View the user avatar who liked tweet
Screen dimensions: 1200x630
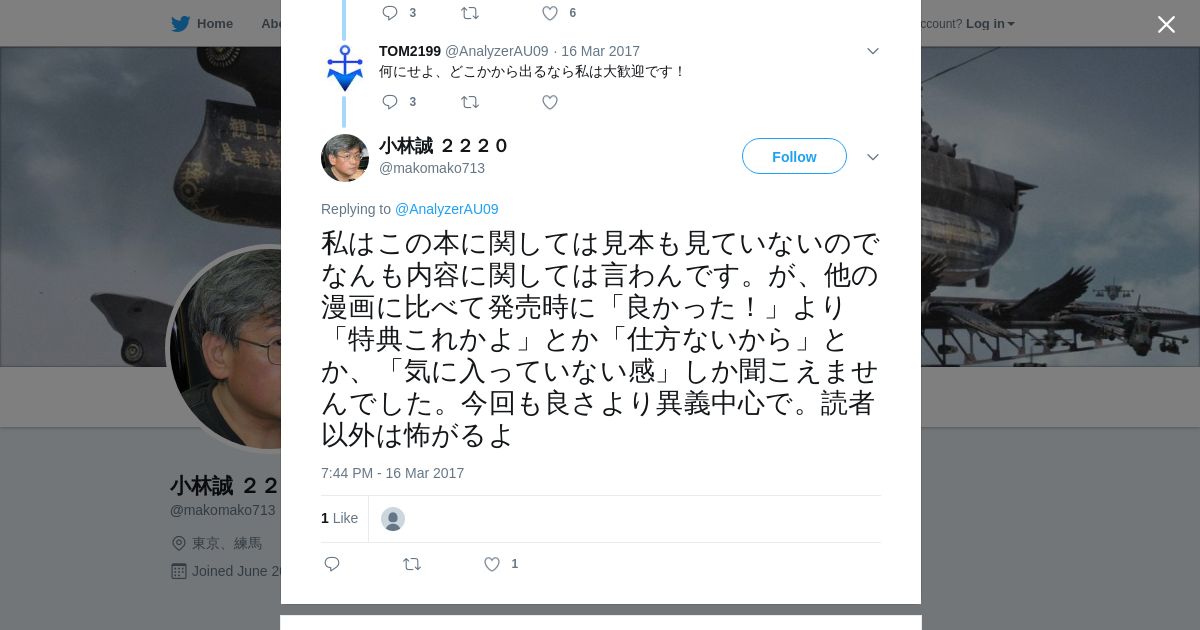(393, 519)
